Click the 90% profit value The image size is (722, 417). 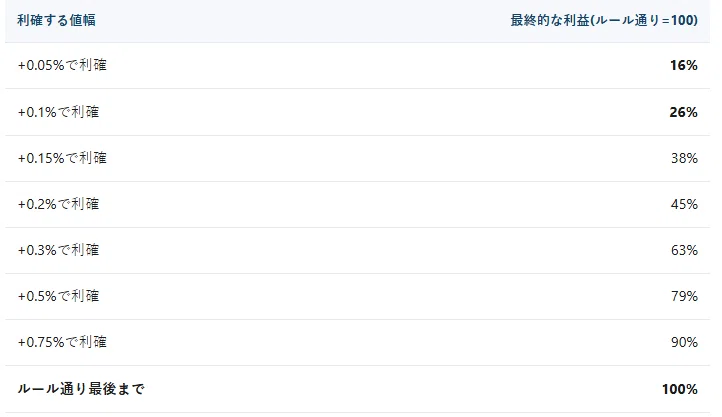tap(684, 342)
